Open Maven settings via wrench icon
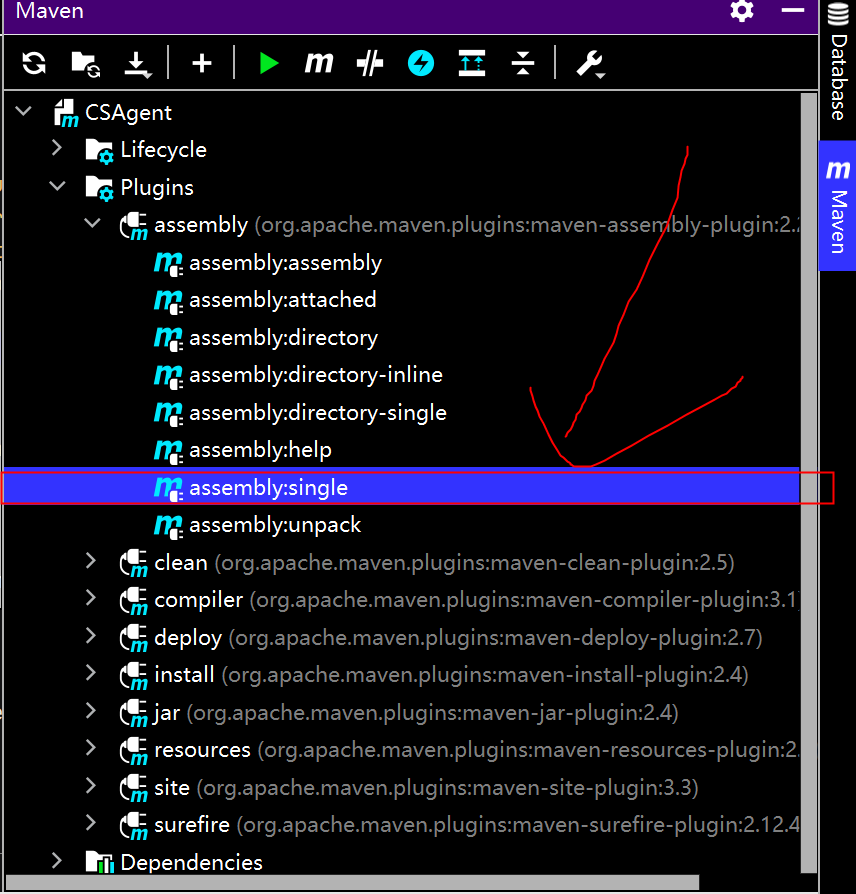Image resolution: width=856 pixels, height=894 pixels. 589,64
